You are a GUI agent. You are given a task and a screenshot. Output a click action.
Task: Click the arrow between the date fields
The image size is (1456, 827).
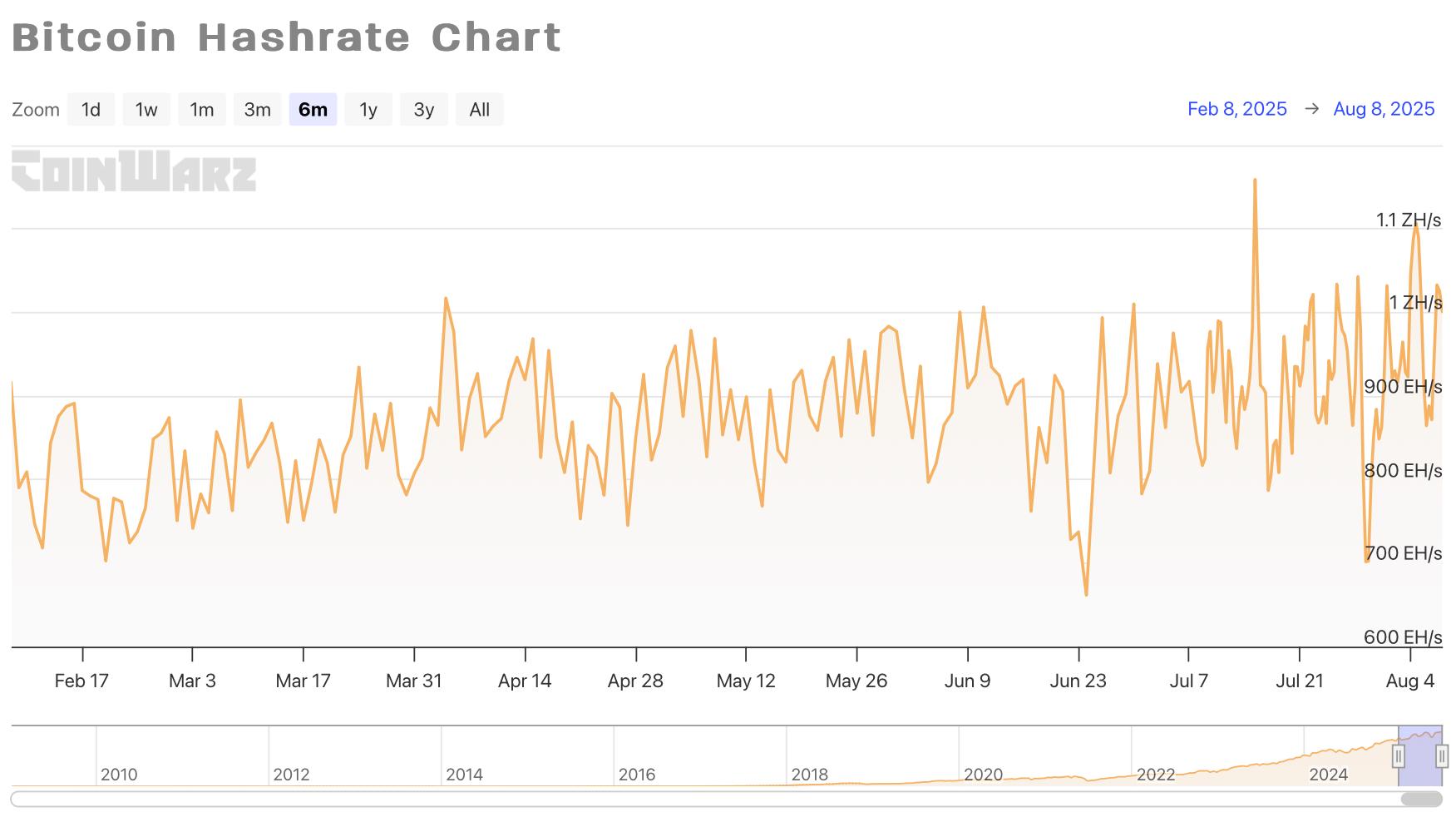tap(1311, 109)
